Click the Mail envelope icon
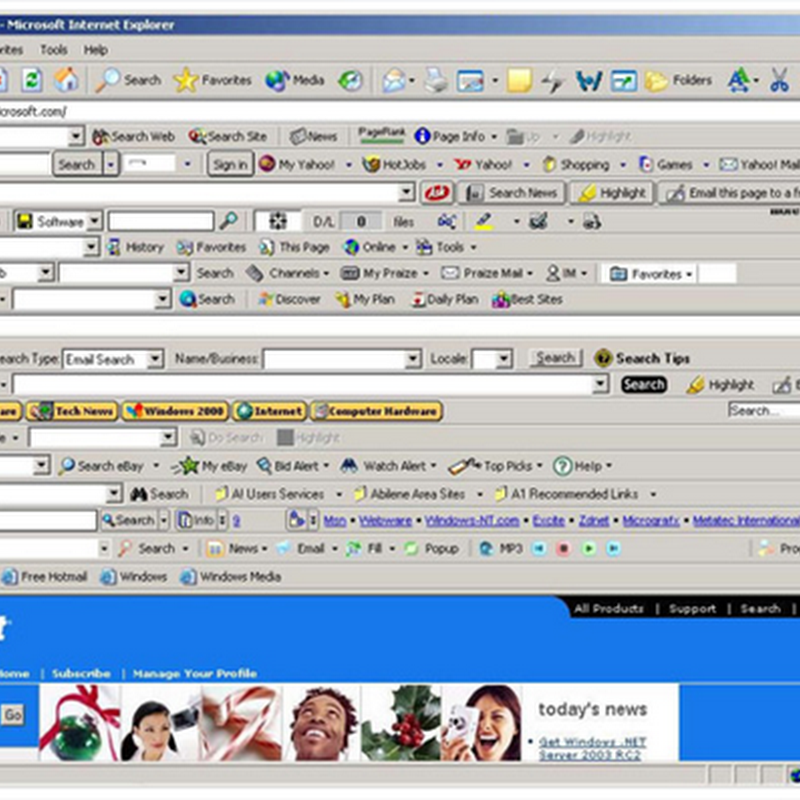Viewport: 800px width, 800px height. tap(394, 81)
